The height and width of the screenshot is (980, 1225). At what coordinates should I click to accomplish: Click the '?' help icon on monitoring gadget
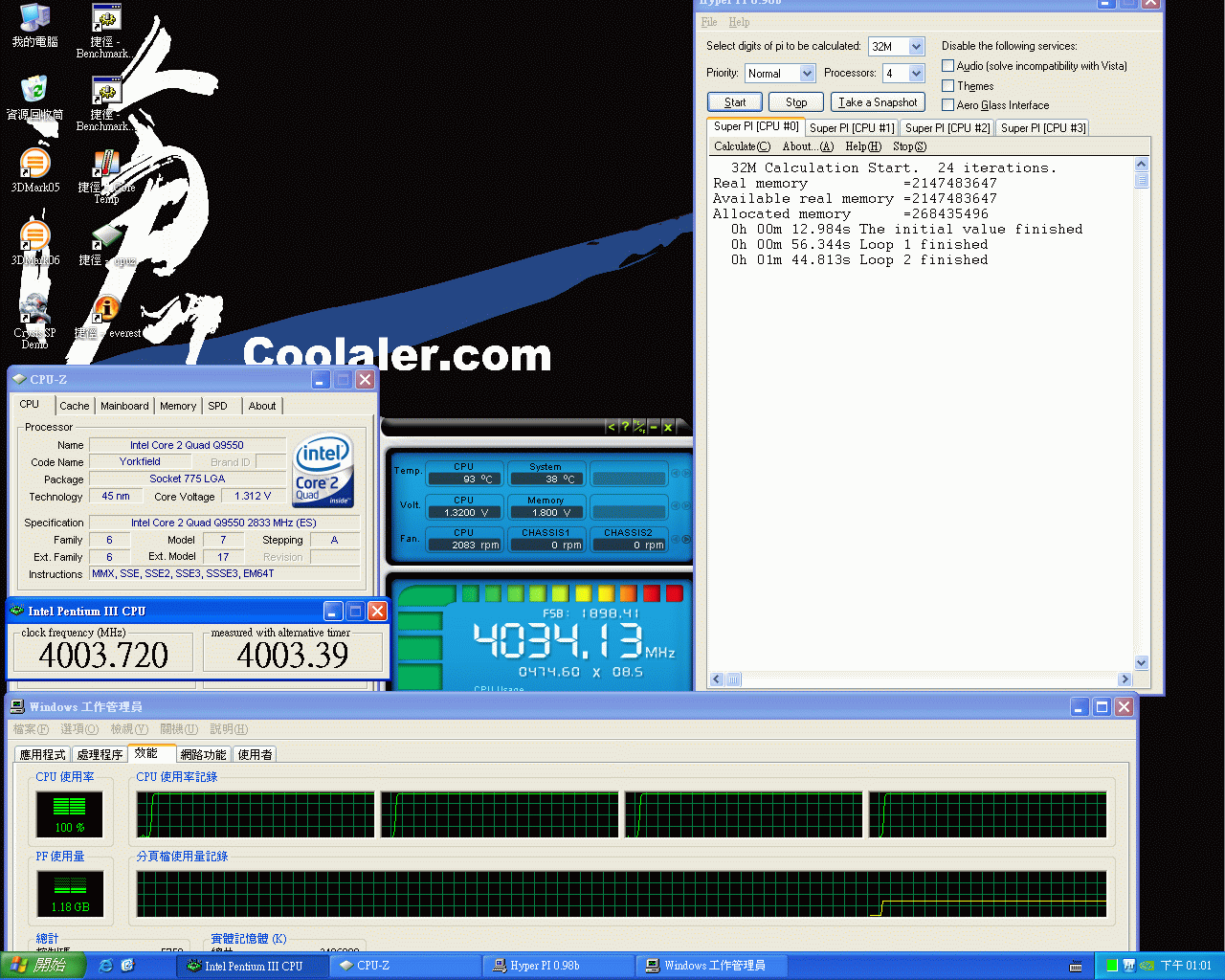click(625, 427)
